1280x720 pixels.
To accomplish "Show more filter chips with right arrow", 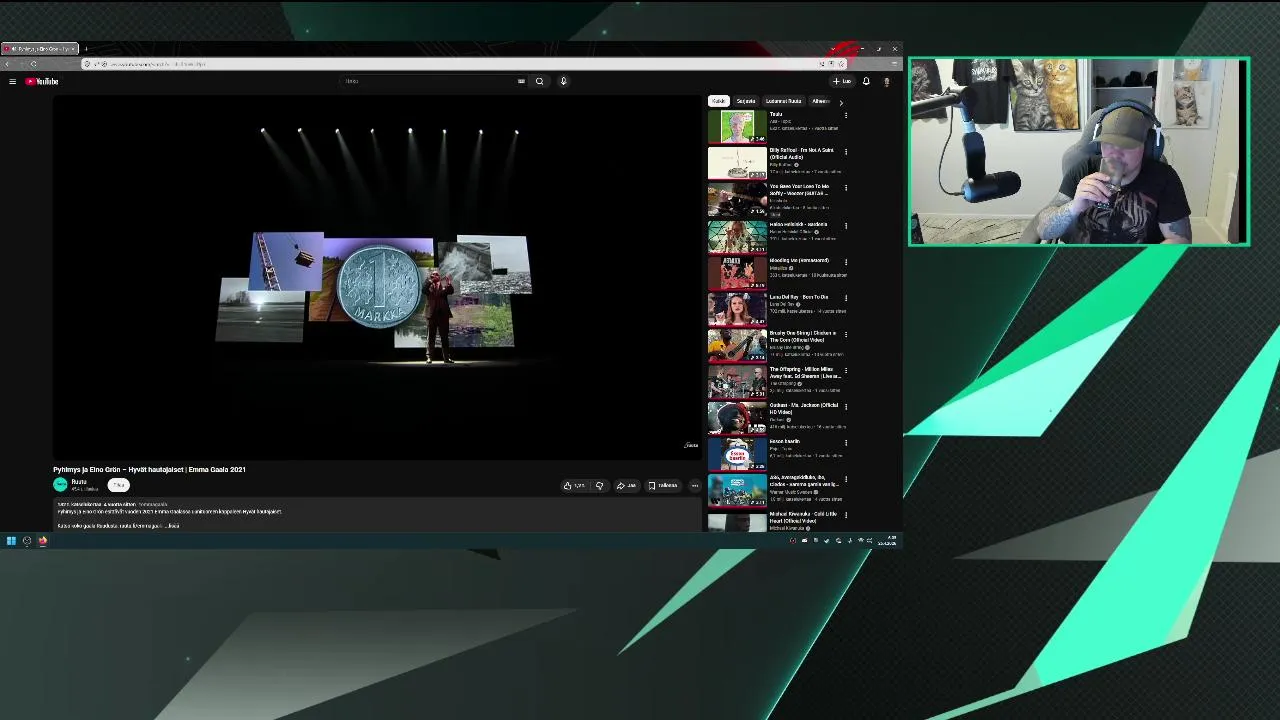I will tap(841, 102).
